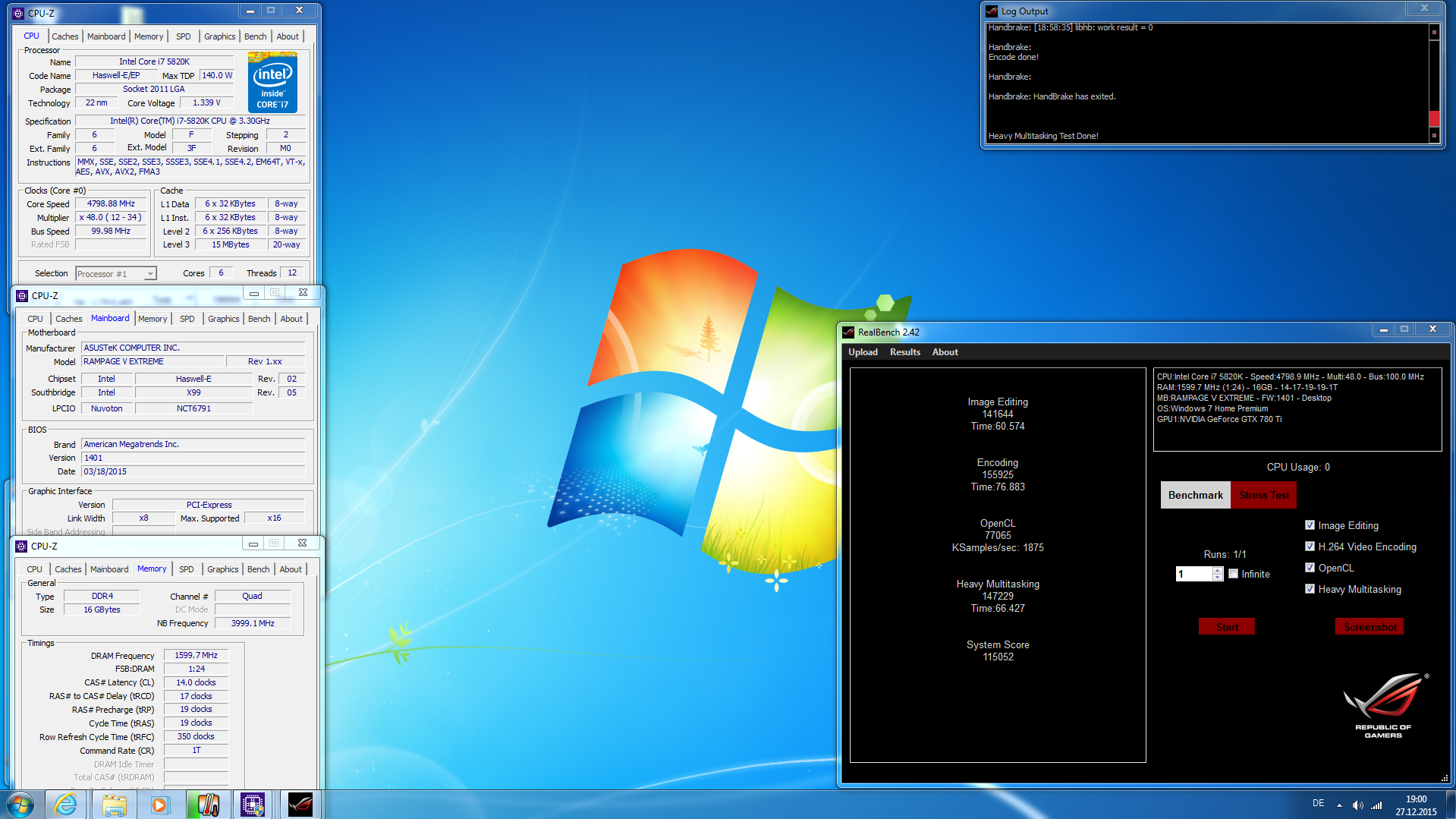Switch to Caches tab in top CPU-Z
Screen dimensions: 1456x819
coord(64,36)
